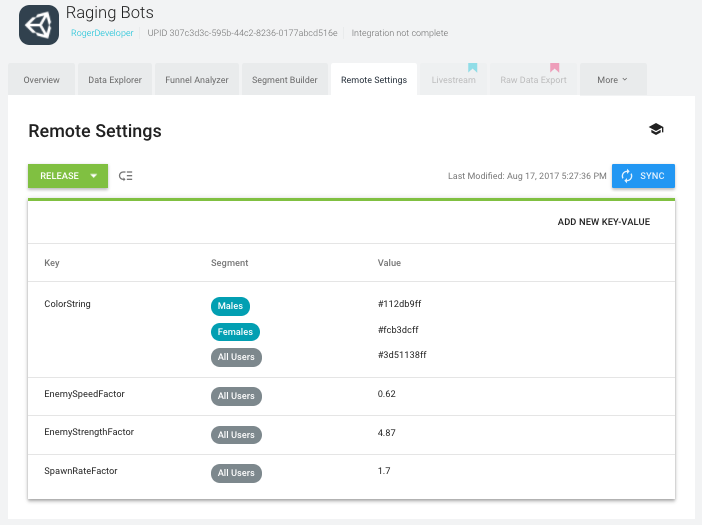
Task: Click the blue bookmark icon on Livestream
Action: click(472, 68)
